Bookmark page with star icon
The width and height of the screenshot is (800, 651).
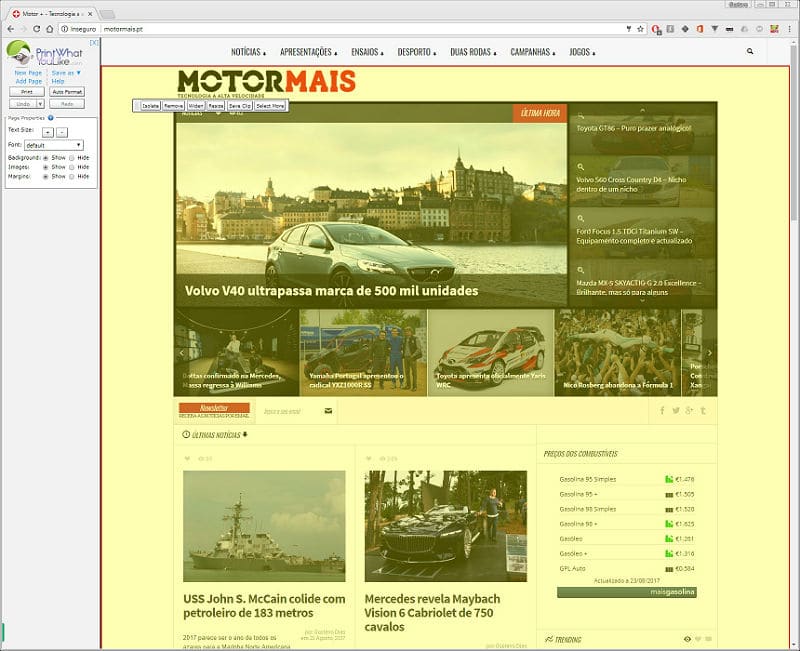tap(640, 29)
